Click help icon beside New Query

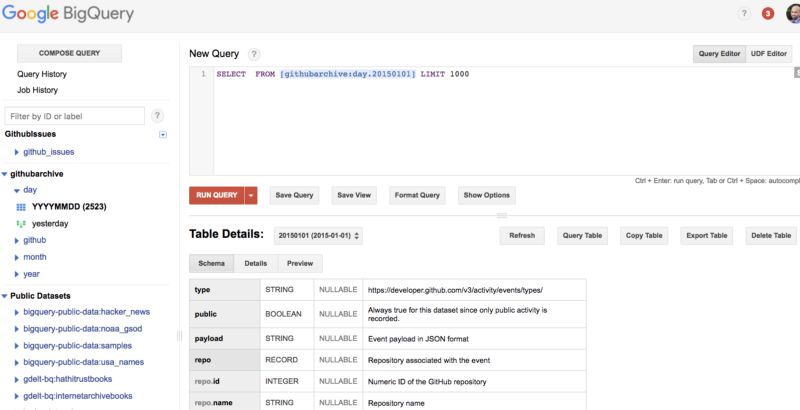tap(254, 54)
